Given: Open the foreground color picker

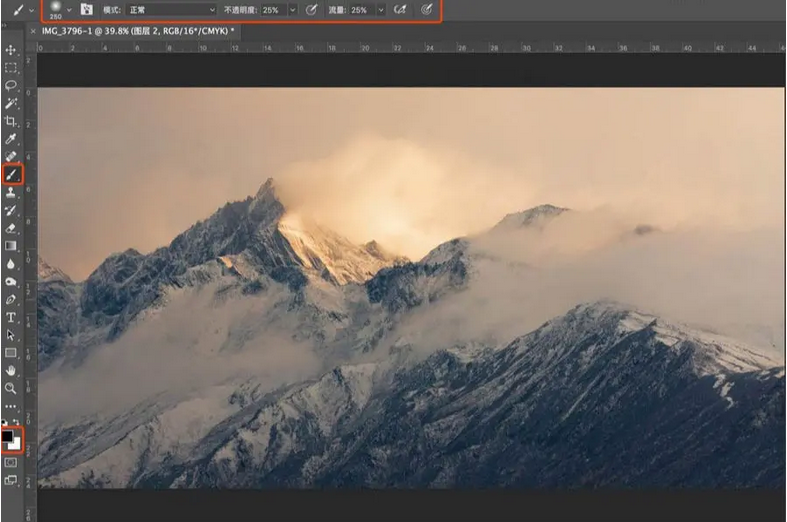Looking at the screenshot, I should [7, 436].
